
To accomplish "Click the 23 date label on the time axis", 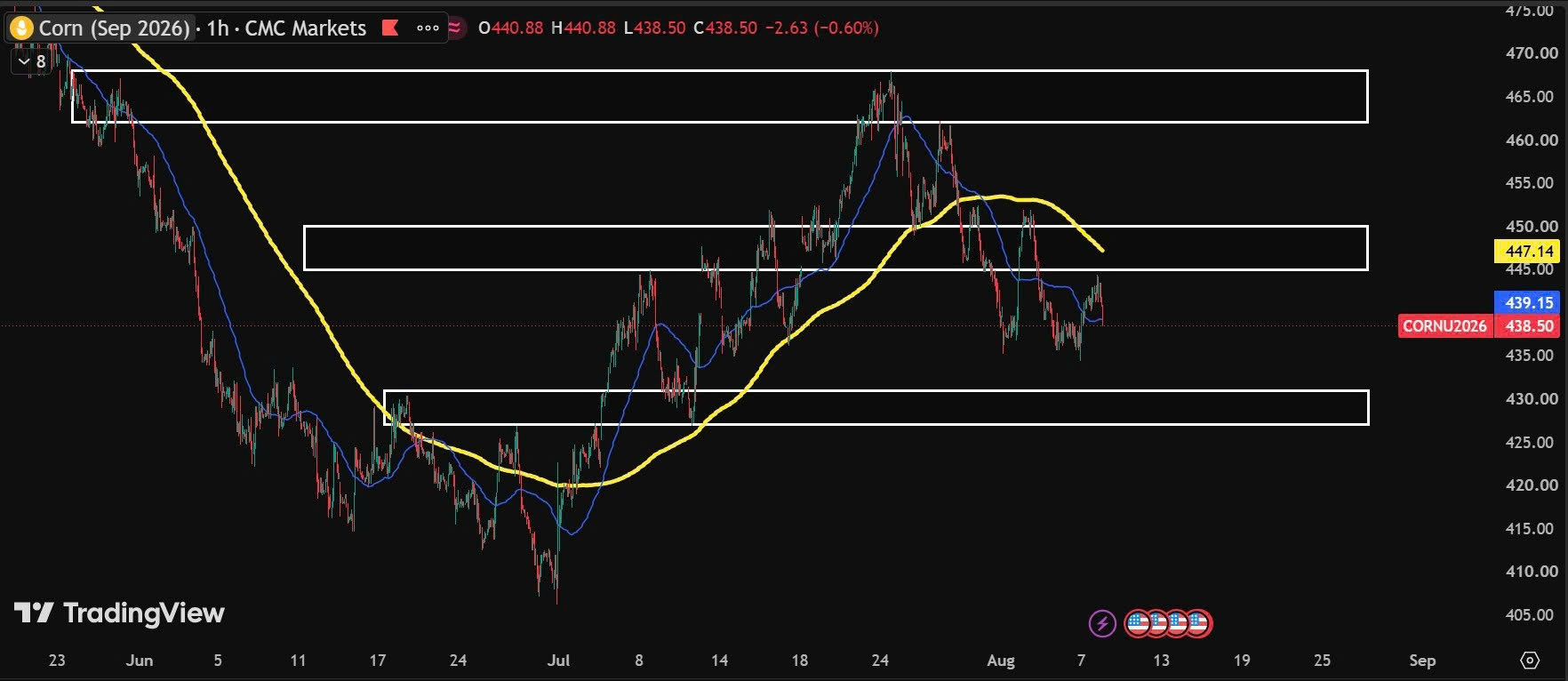I will pos(57,661).
